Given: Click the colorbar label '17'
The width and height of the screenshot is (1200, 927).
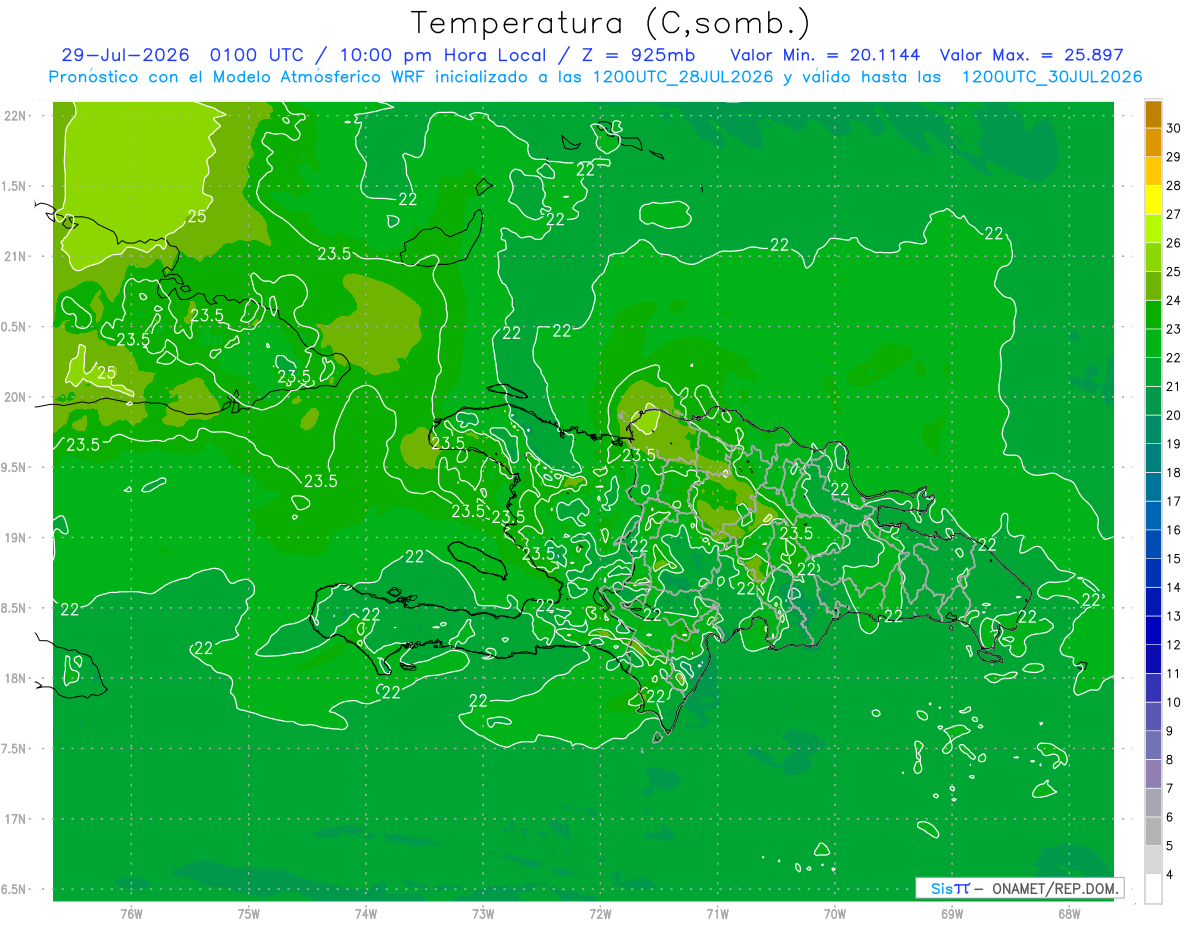Looking at the screenshot, I should click(x=1174, y=501).
